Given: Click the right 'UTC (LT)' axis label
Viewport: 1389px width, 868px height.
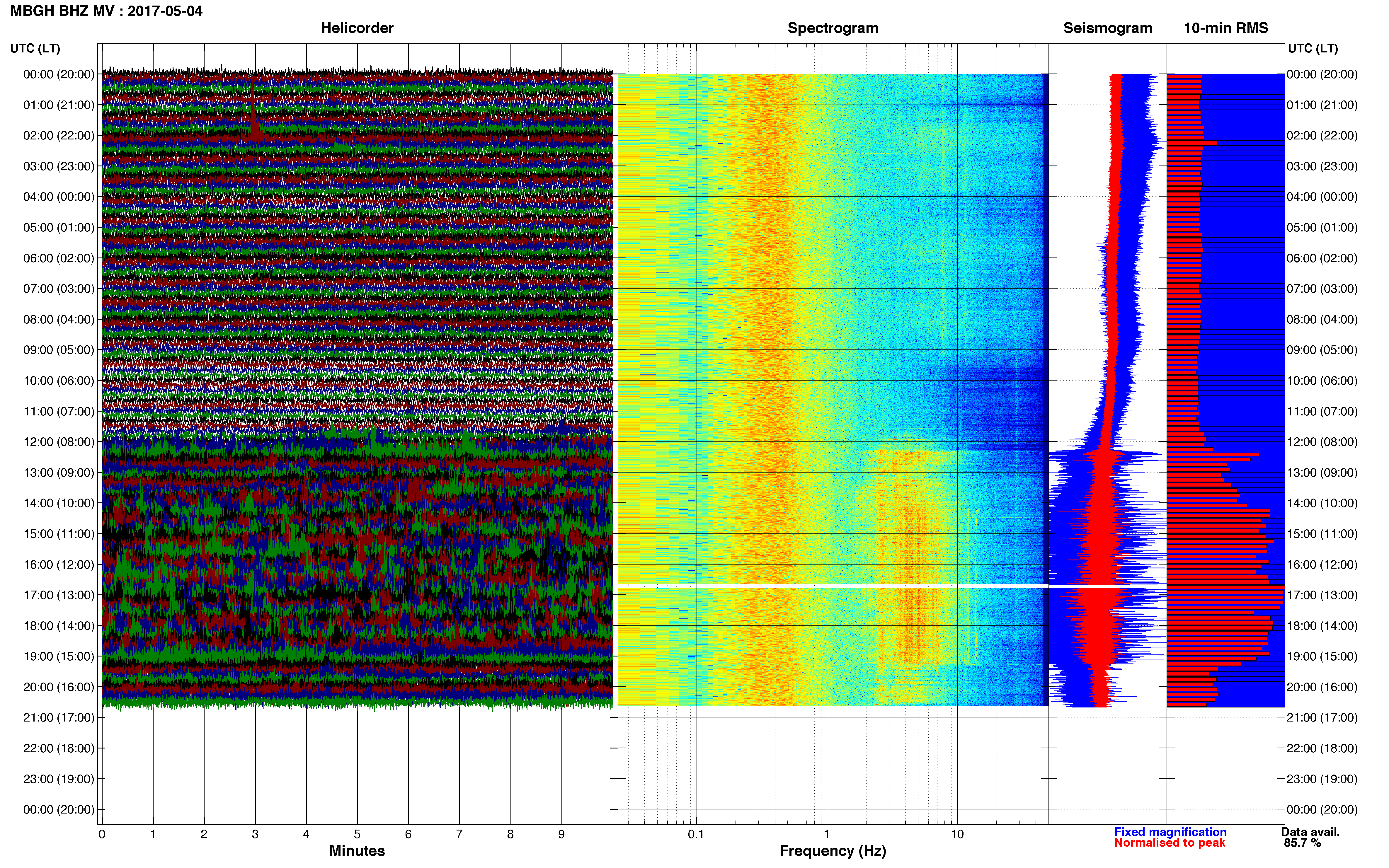Looking at the screenshot, I should [x=1313, y=48].
